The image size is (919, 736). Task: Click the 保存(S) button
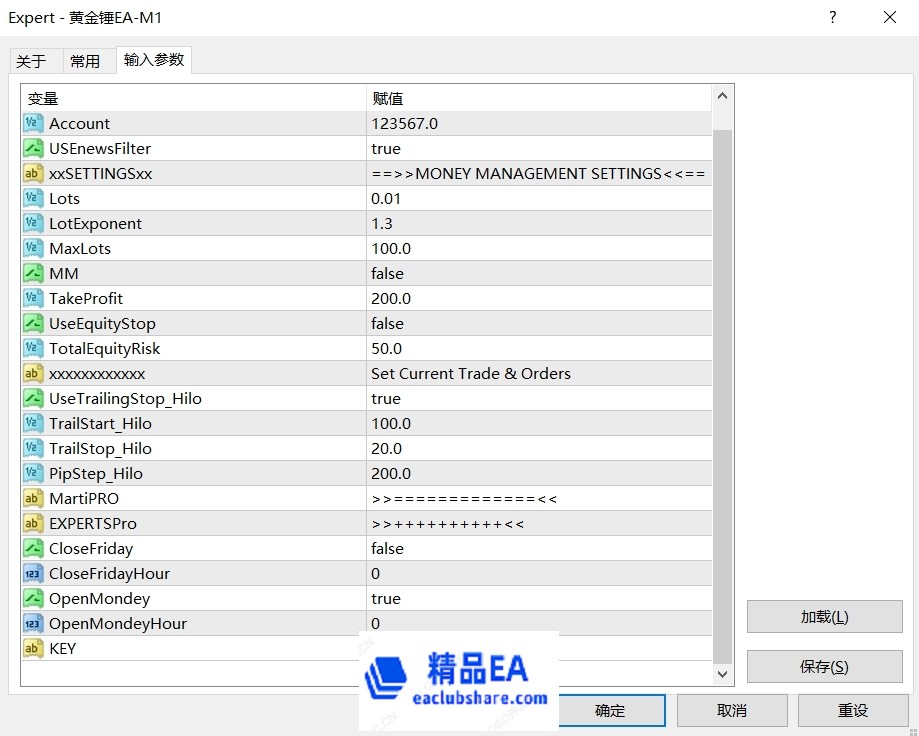point(824,666)
